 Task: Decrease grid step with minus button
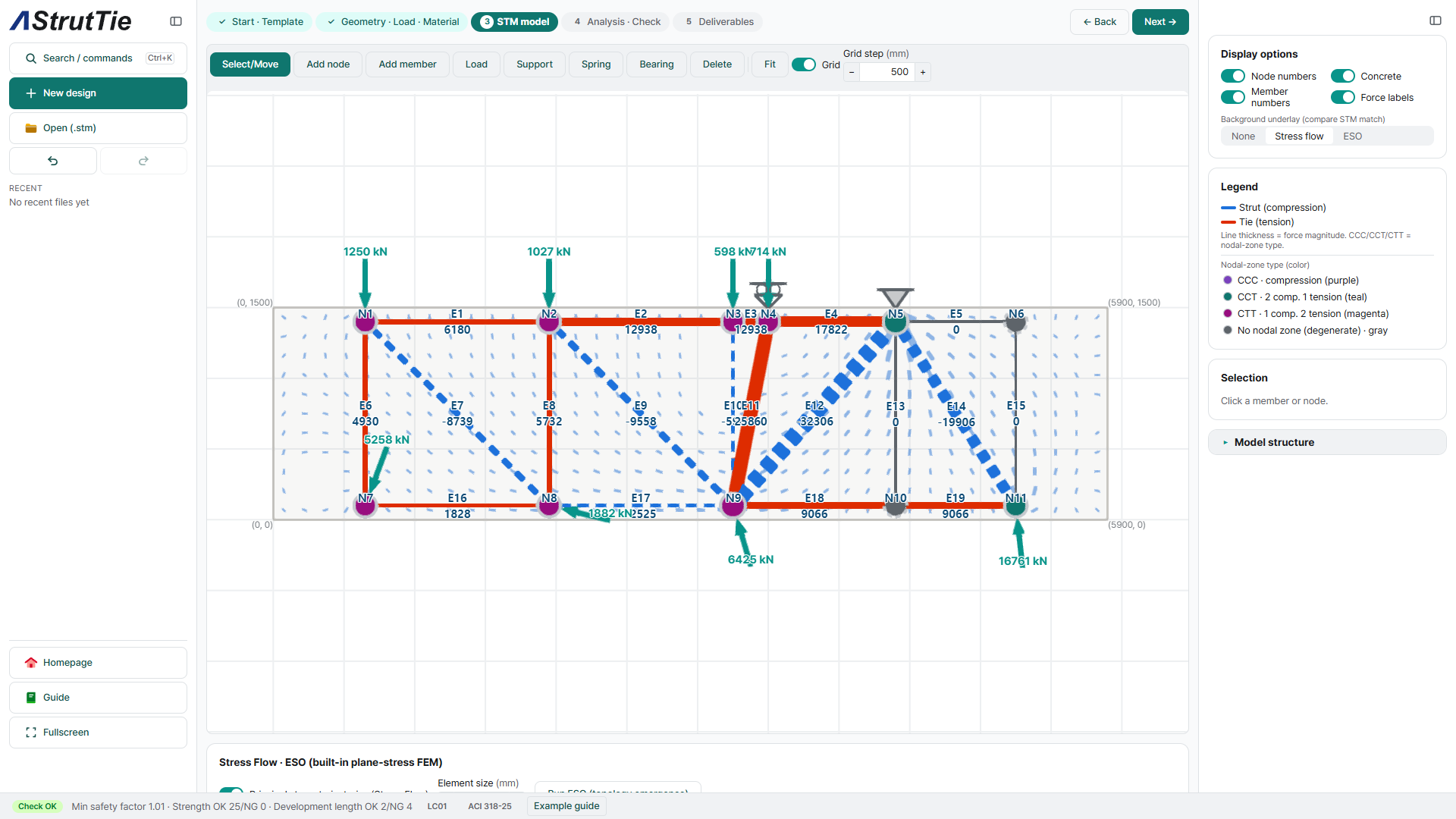[852, 72]
